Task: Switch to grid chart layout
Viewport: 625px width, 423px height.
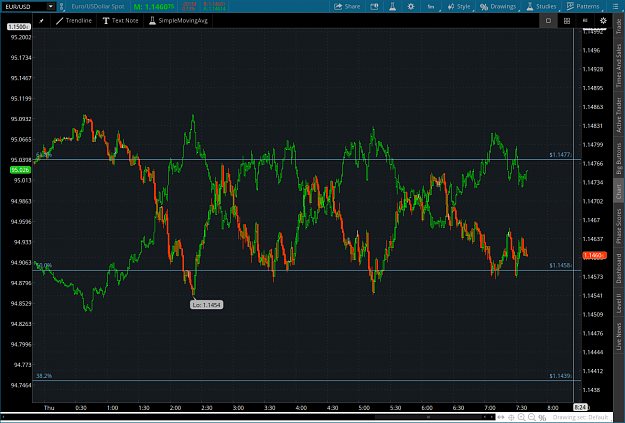Action: coord(567,21)
